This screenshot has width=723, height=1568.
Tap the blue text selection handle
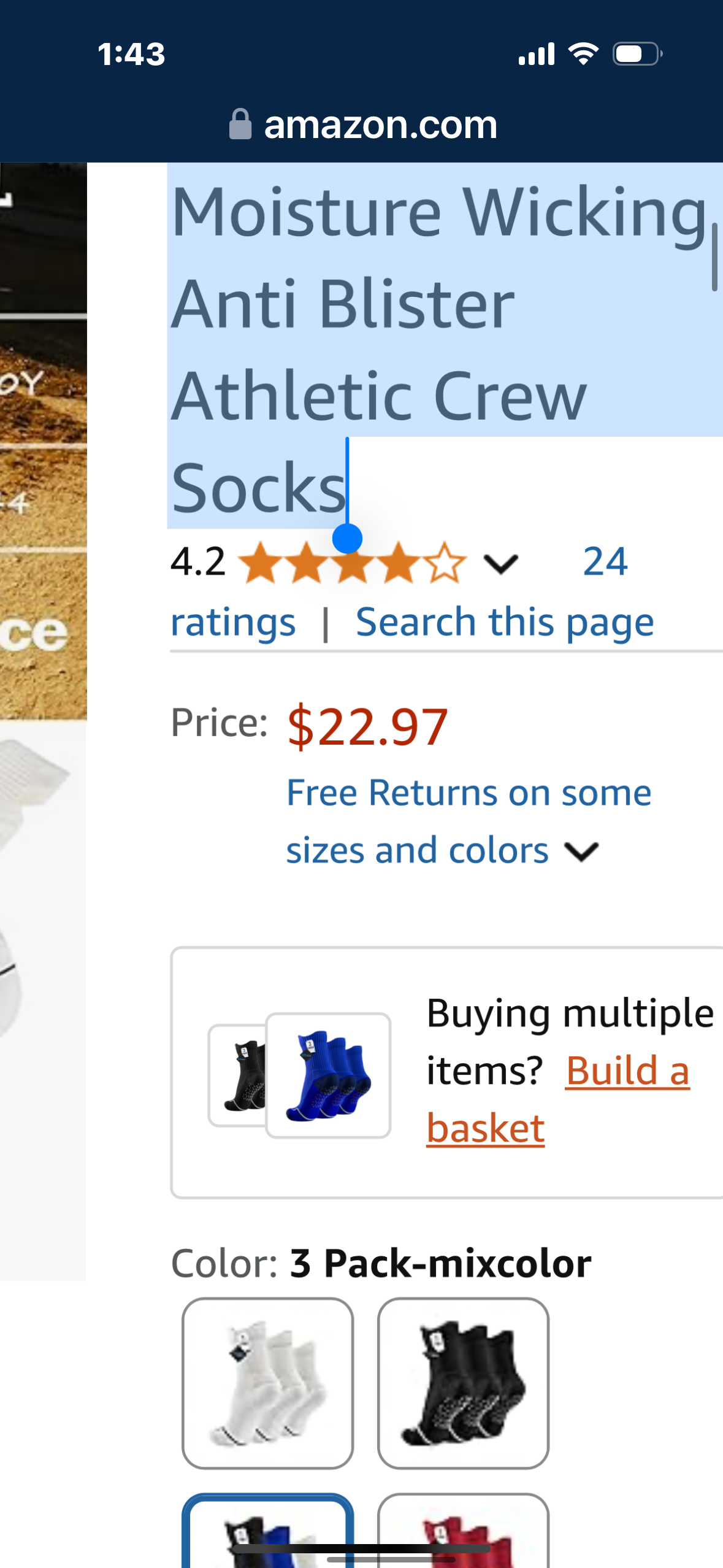347,539
